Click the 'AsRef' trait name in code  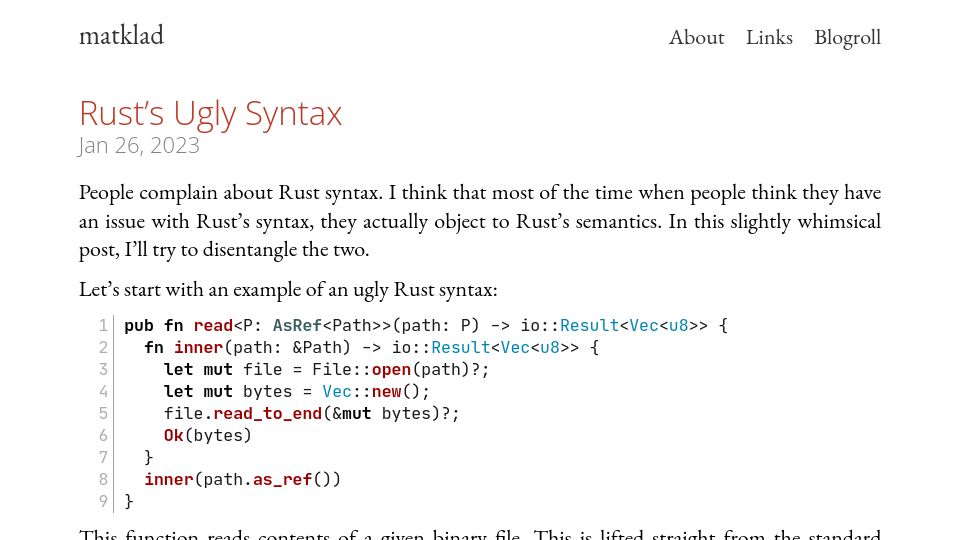(x=297, y=325)
